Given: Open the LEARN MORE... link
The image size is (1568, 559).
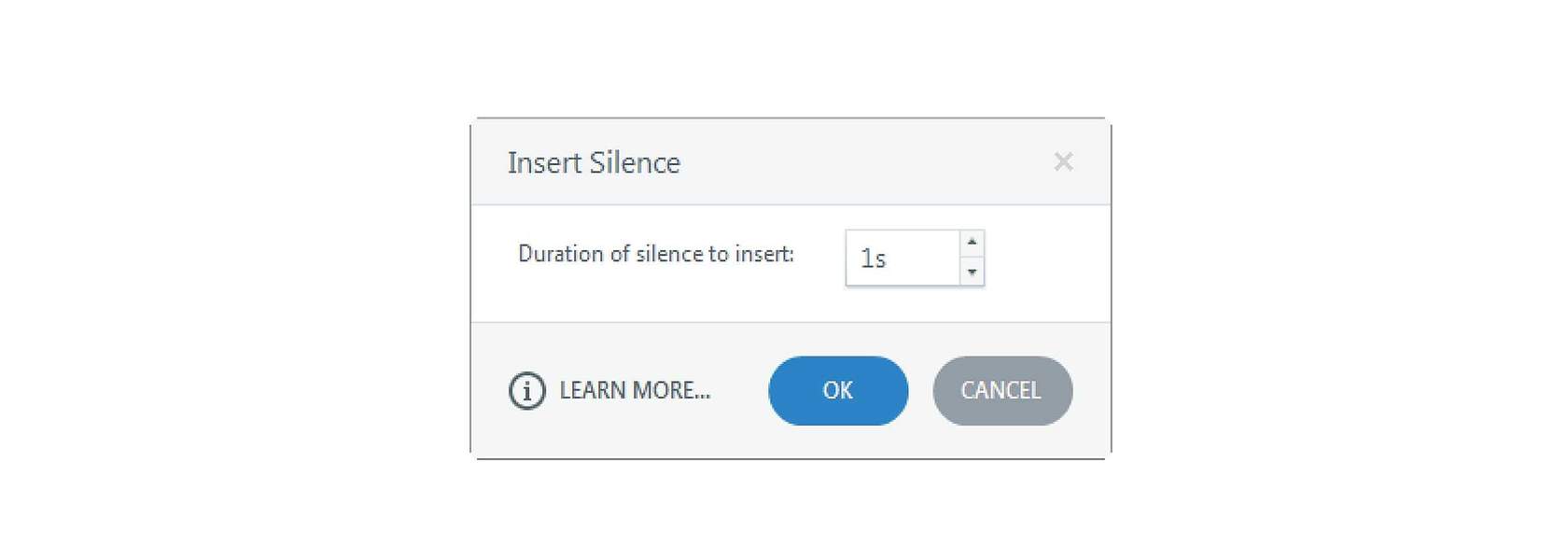Looking at the screenshot, I should [635, 390].
